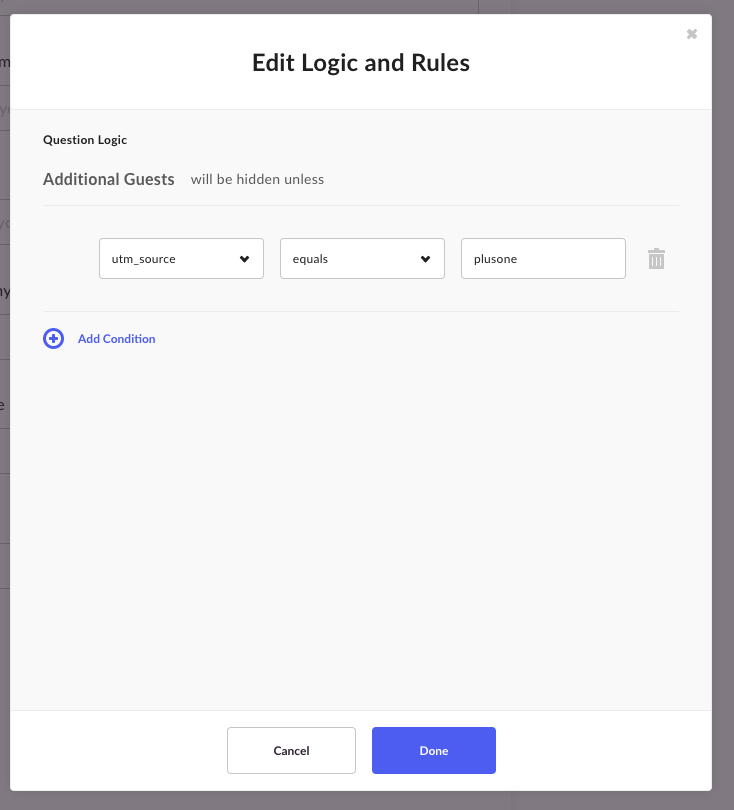Click the blue plus circle icon
Image resolution: width=734 pixels, height=810 pixels.
[x=53, y=339]
